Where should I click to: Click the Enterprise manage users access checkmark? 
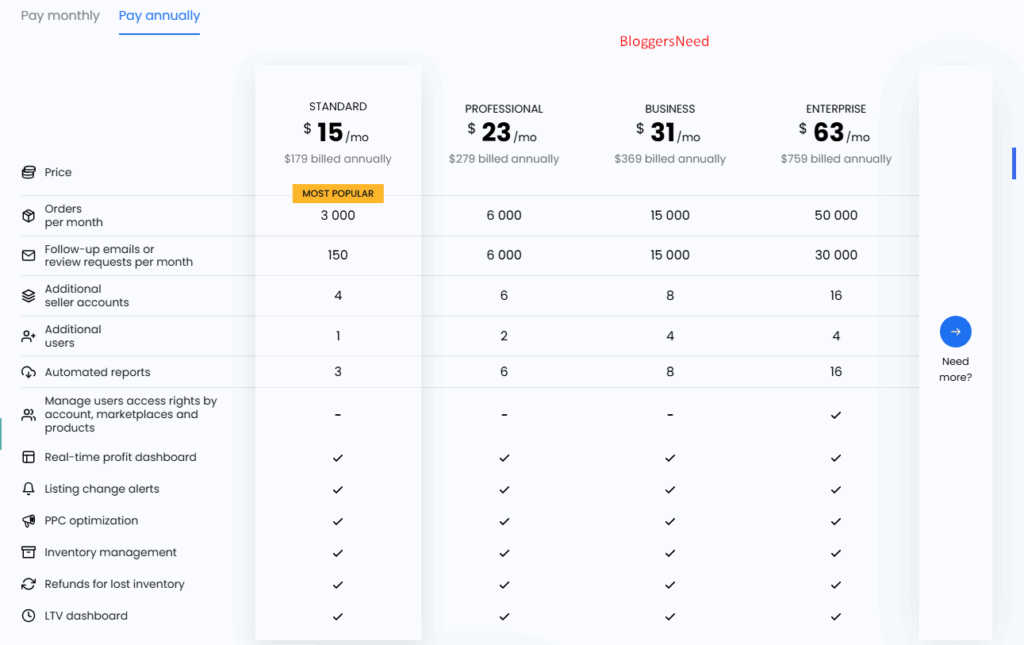point(836,415)
